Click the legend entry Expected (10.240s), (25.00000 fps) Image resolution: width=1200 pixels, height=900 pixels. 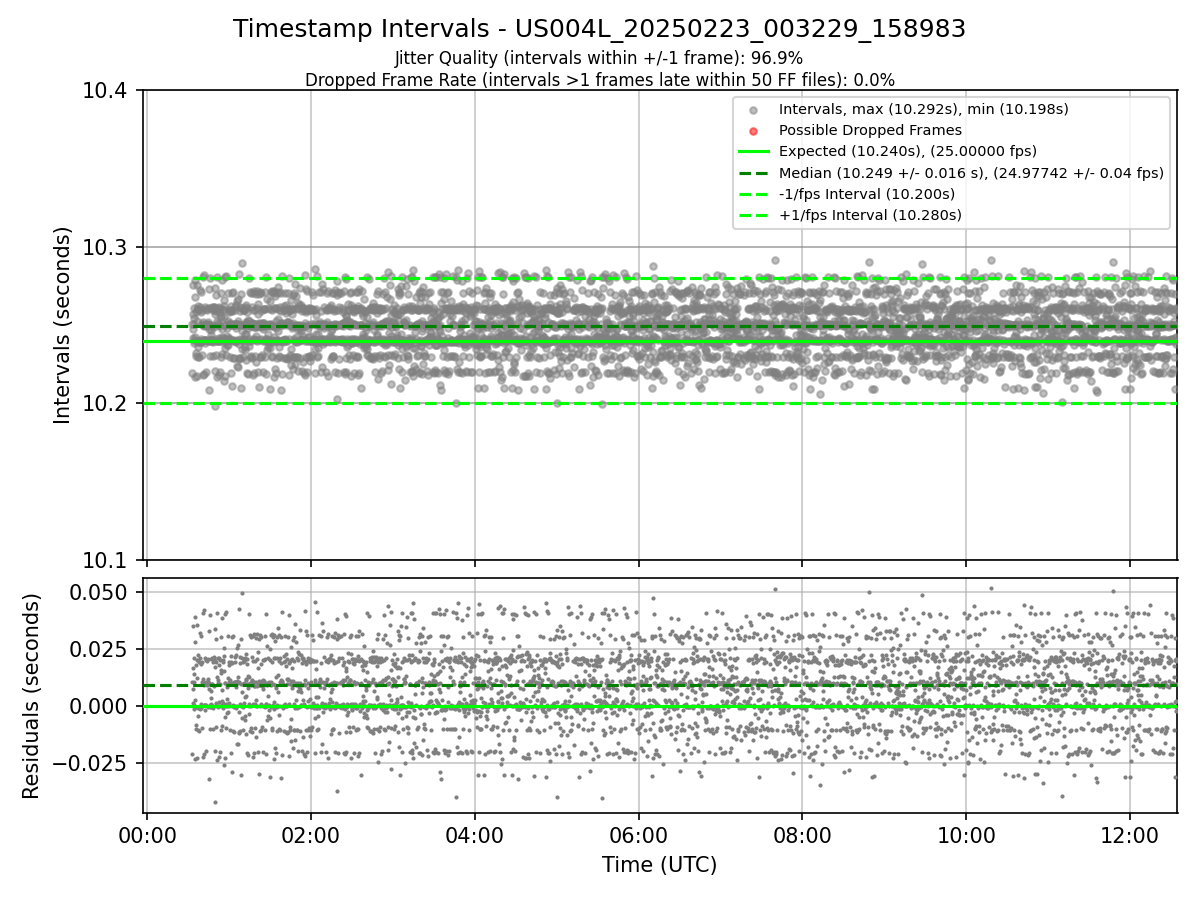click(907, 151)
